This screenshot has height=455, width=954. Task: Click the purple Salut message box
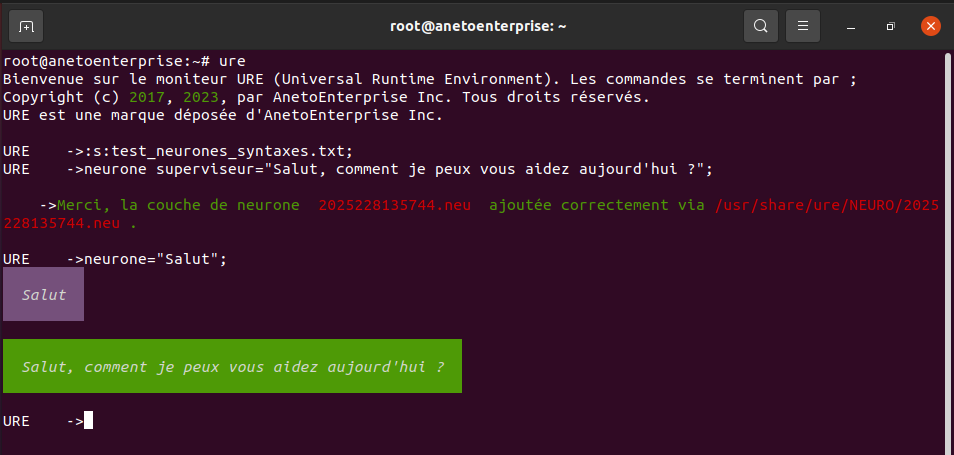pyautogui.click(x=43, y=294)
